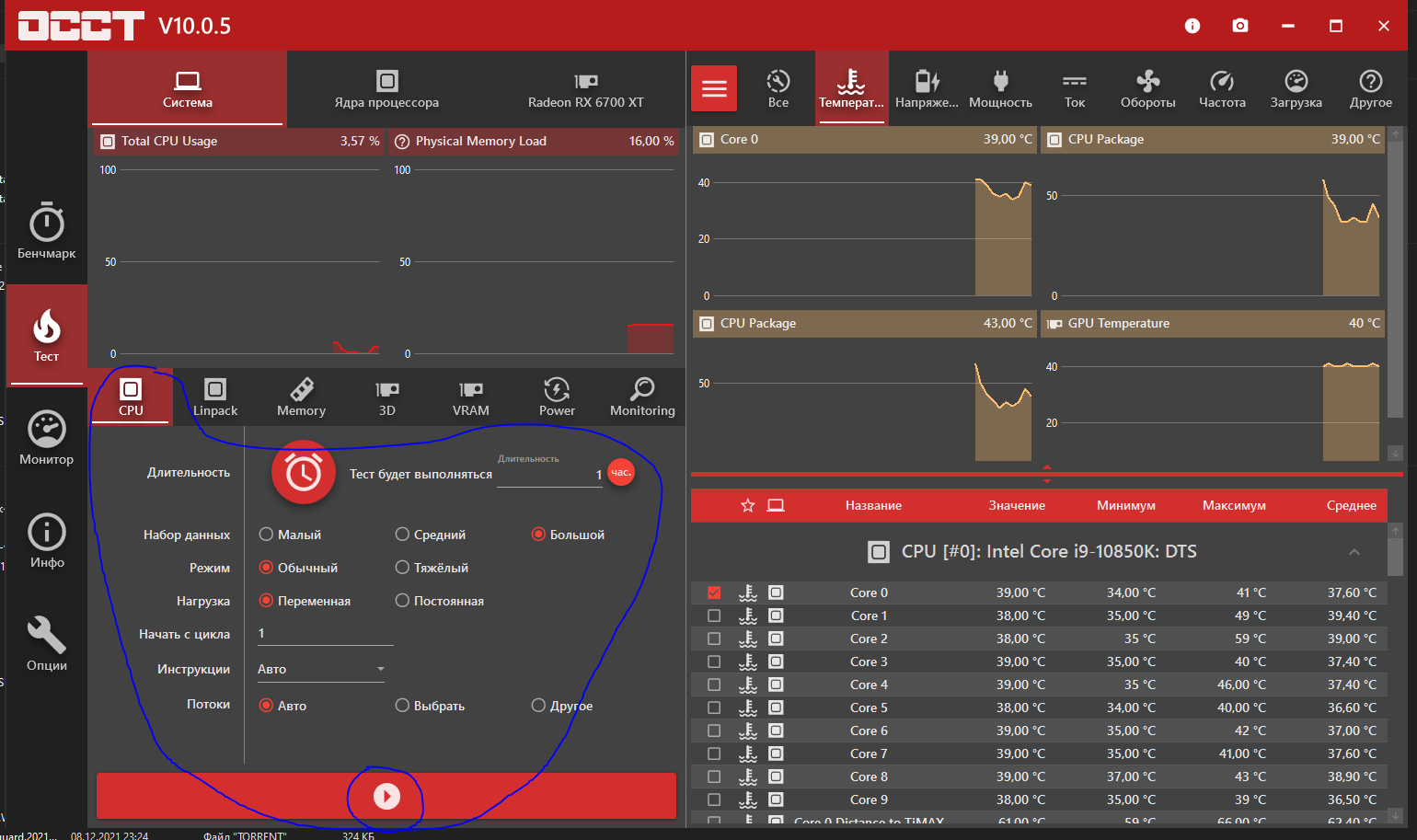Click the chip icon in Core 8 row
1417x840 pixels.
776,777
